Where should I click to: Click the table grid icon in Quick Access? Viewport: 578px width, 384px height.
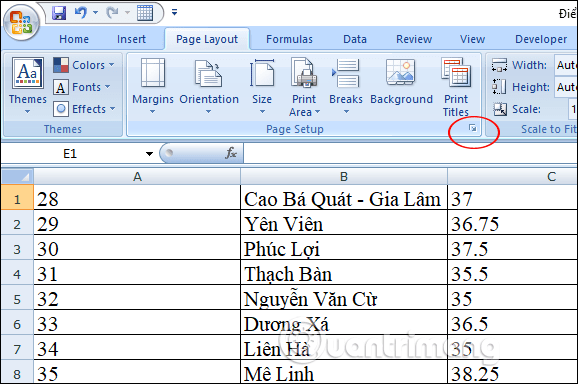[x=145, y=13]
